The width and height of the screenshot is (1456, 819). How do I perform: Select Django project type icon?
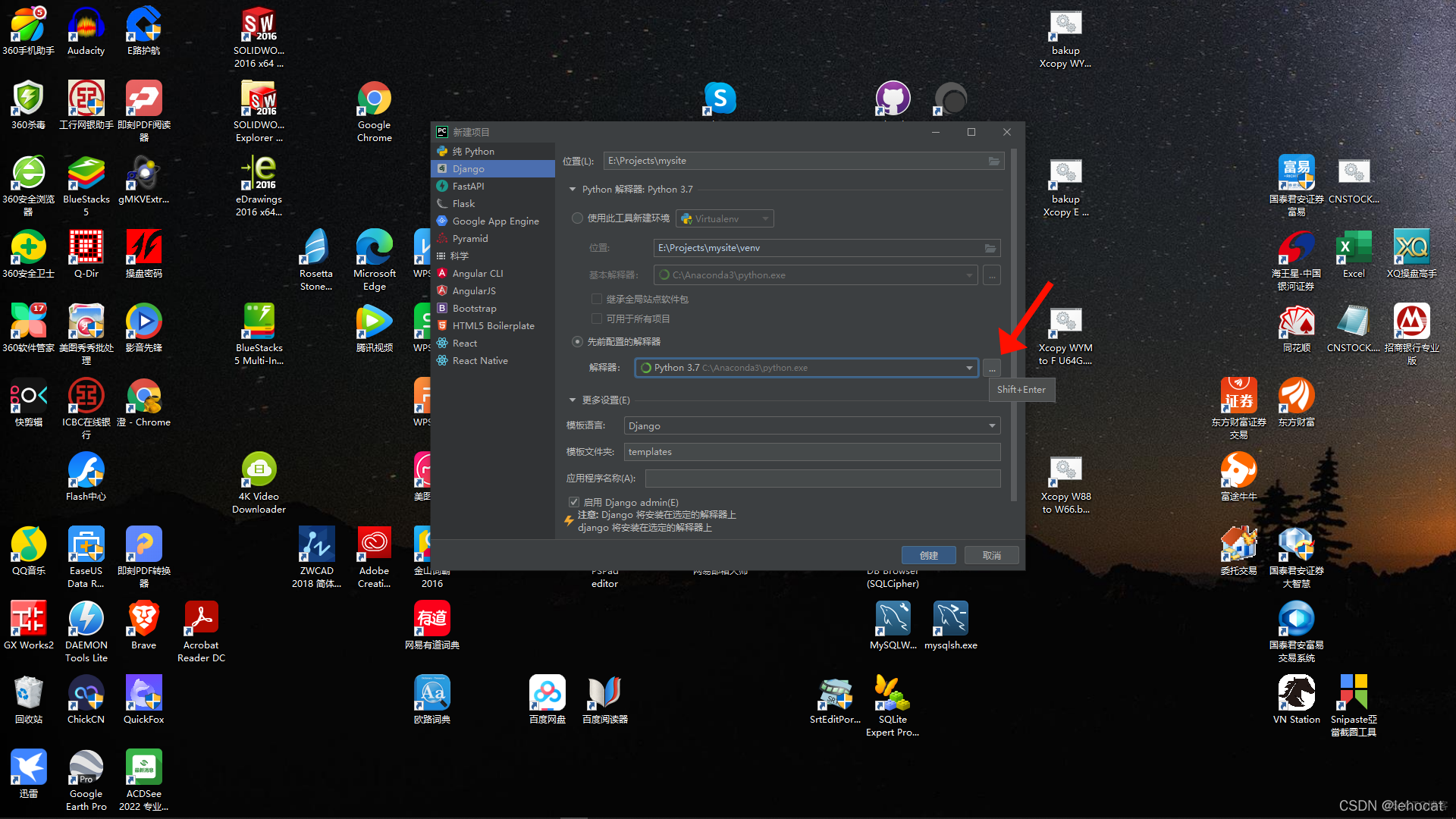coord(448,170)
